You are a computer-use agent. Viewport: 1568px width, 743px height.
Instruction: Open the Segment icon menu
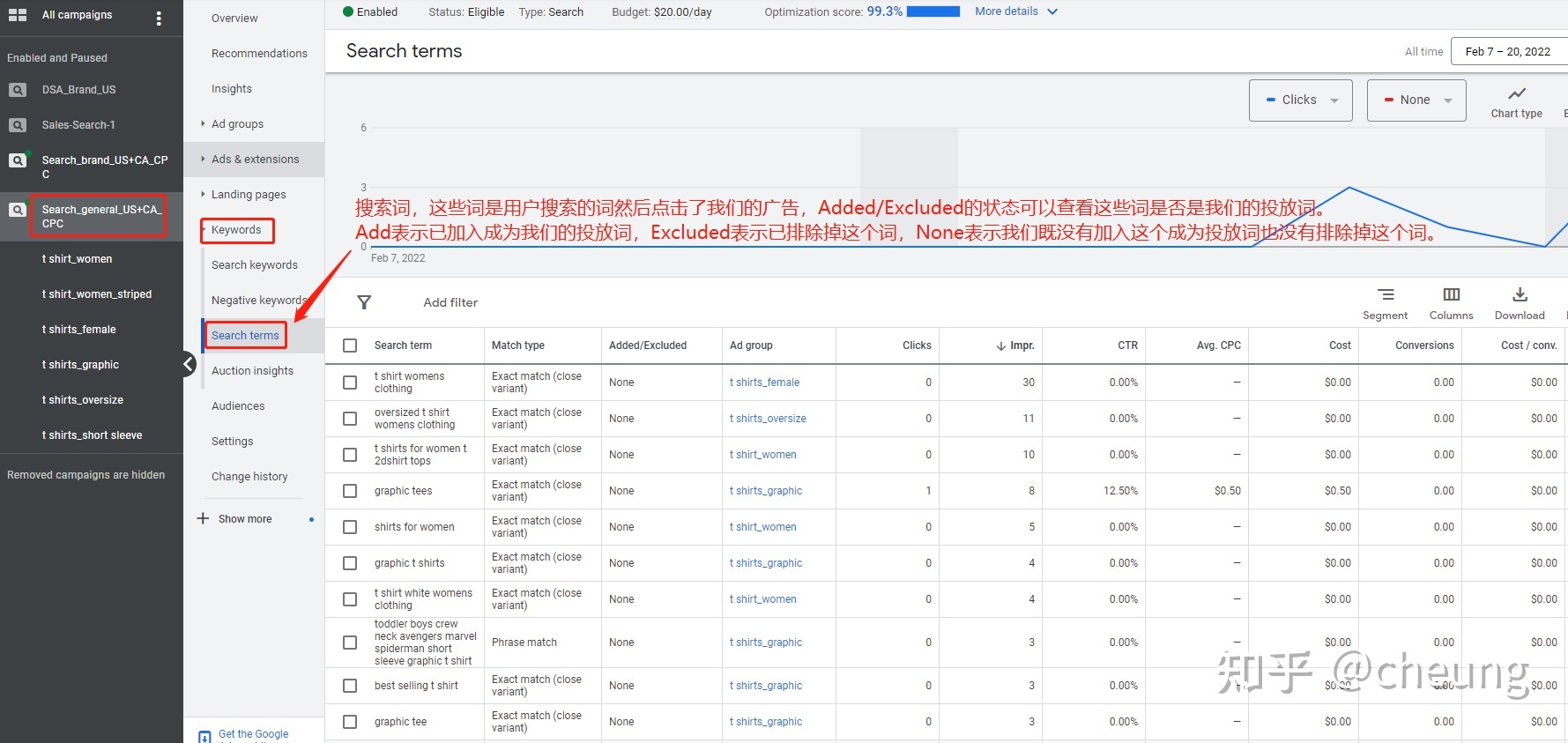coord(1385,295)
